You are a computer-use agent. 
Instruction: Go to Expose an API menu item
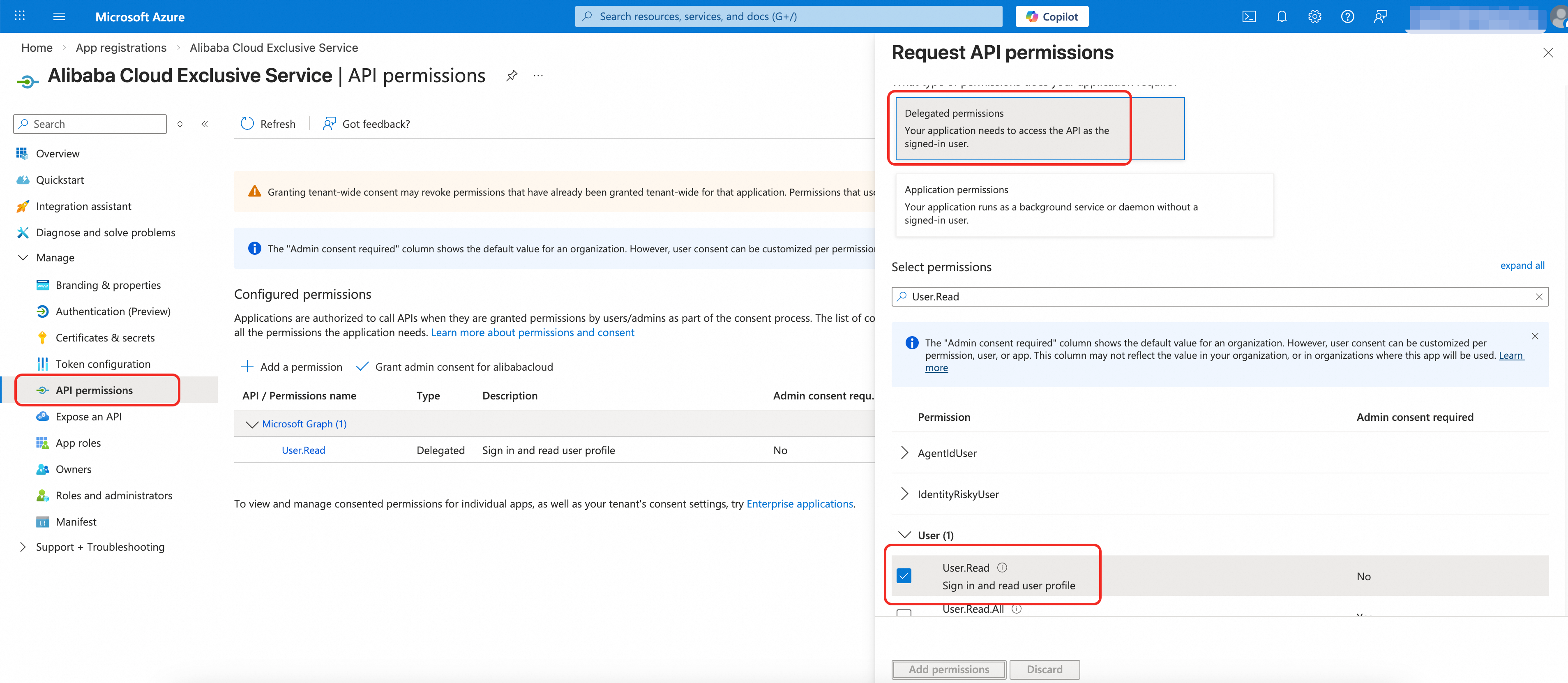[88, 416]
